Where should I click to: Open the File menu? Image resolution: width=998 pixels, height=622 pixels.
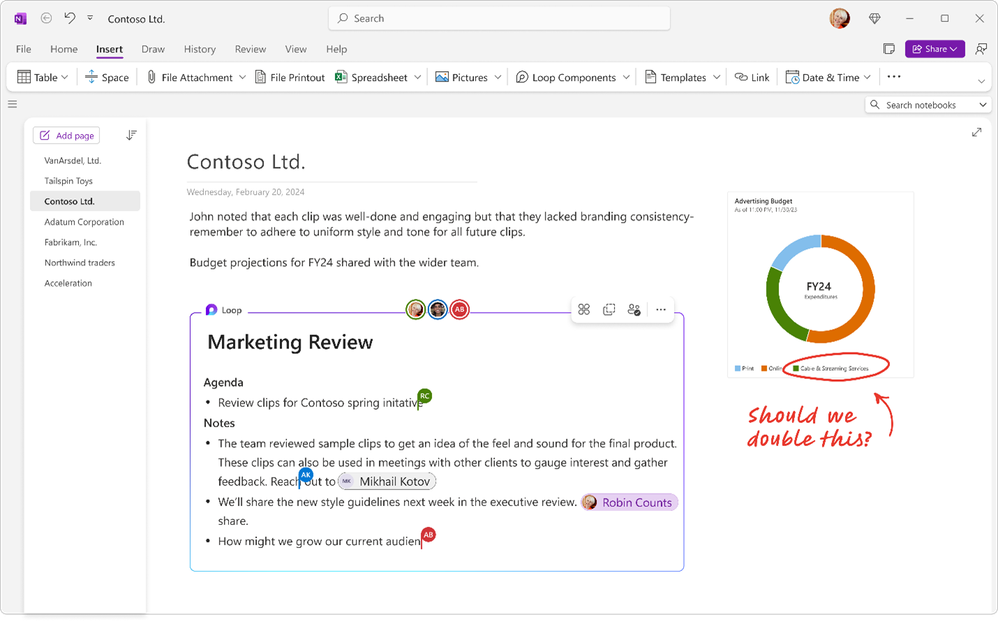[24, 49]
